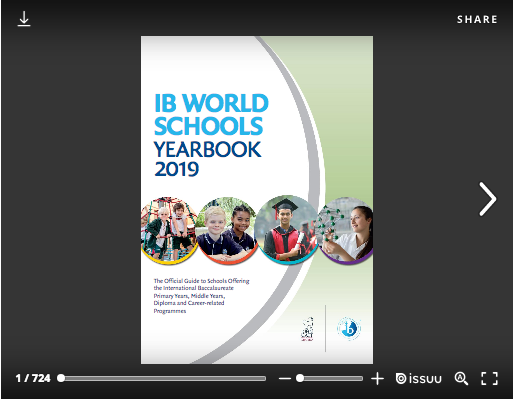Screen dimensions: 515x399
Task: Open the SHARE options
Action: click(x=477, y=19)
